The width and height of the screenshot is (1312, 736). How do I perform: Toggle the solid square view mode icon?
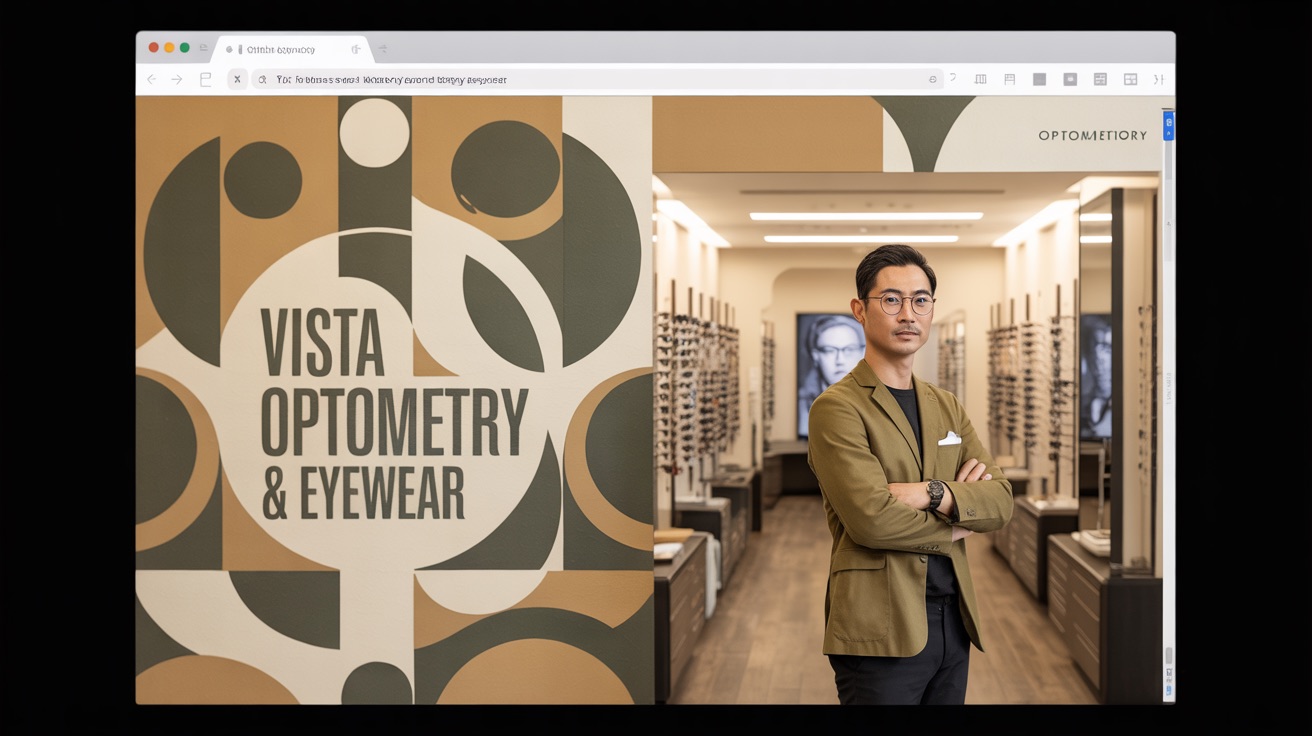click(1039, 78)
